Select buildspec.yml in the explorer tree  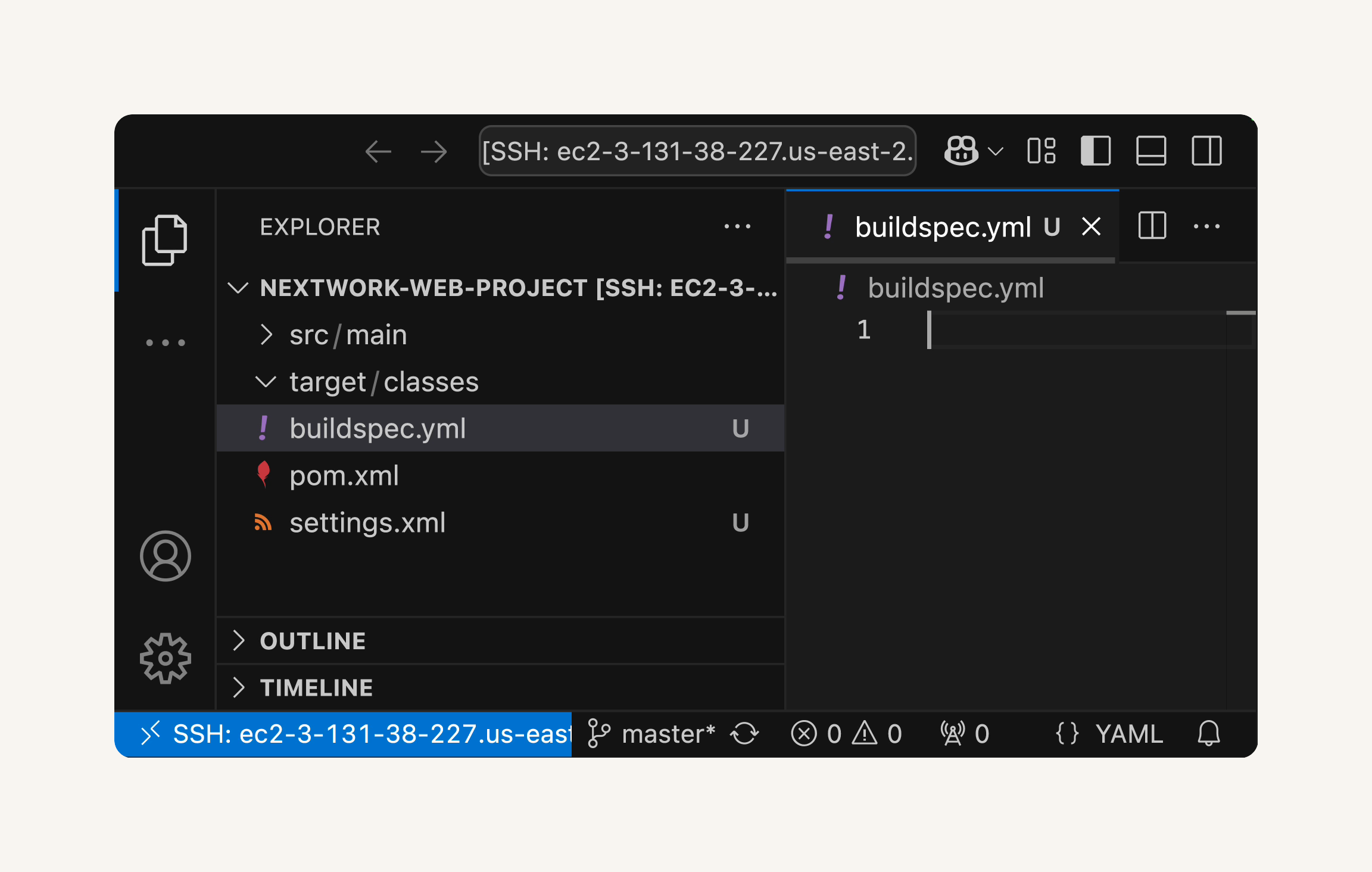pos(501,428)
